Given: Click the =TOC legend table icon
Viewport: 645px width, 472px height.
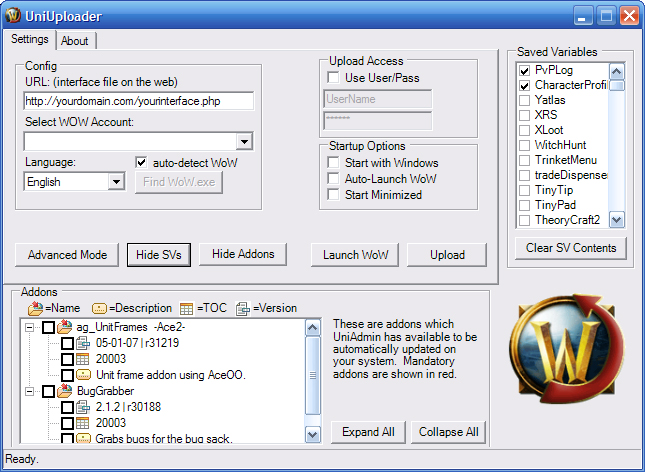Looking at the screenshot, I should tap(186, 309).
